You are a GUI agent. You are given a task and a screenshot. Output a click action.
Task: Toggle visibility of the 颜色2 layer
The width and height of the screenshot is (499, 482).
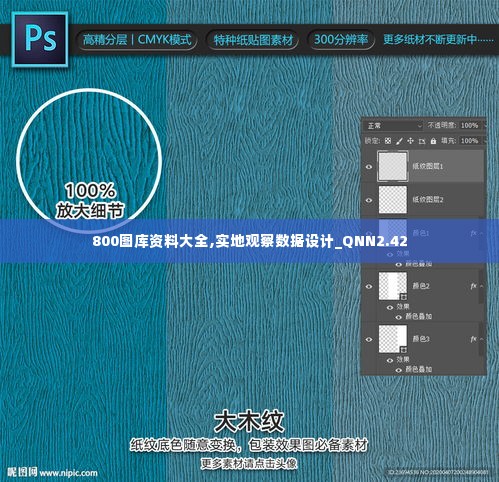369,286
